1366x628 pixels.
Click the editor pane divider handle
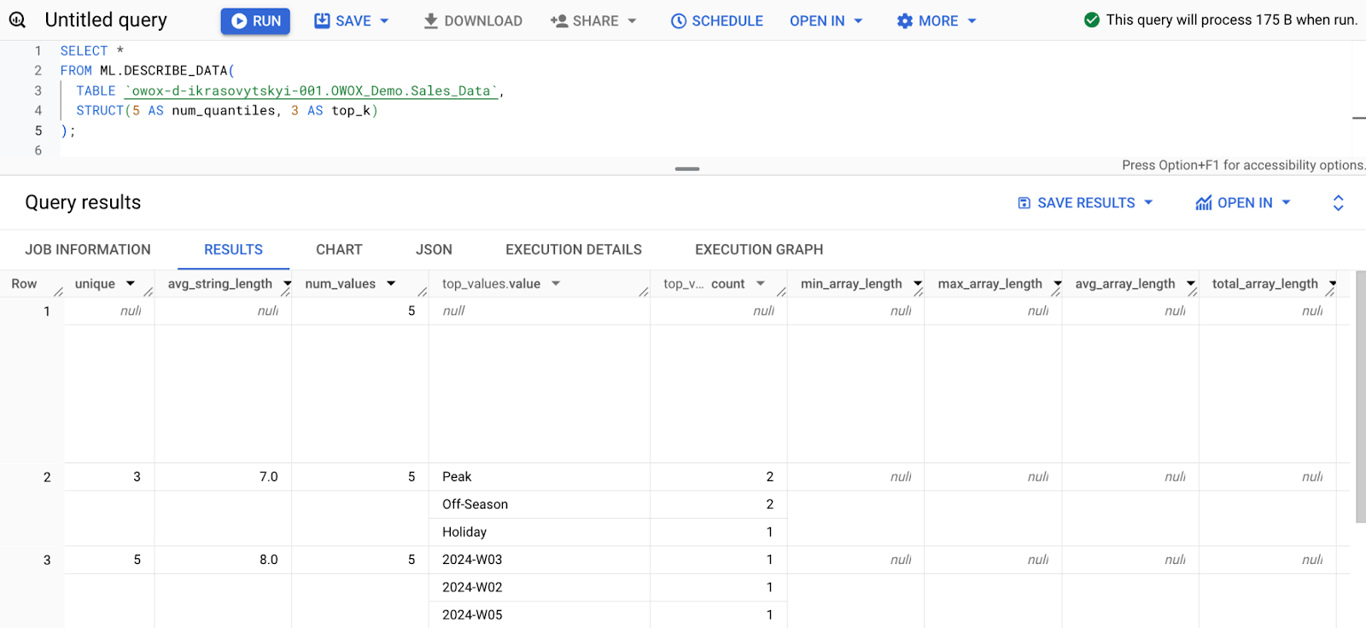click(x=687, y=169)
